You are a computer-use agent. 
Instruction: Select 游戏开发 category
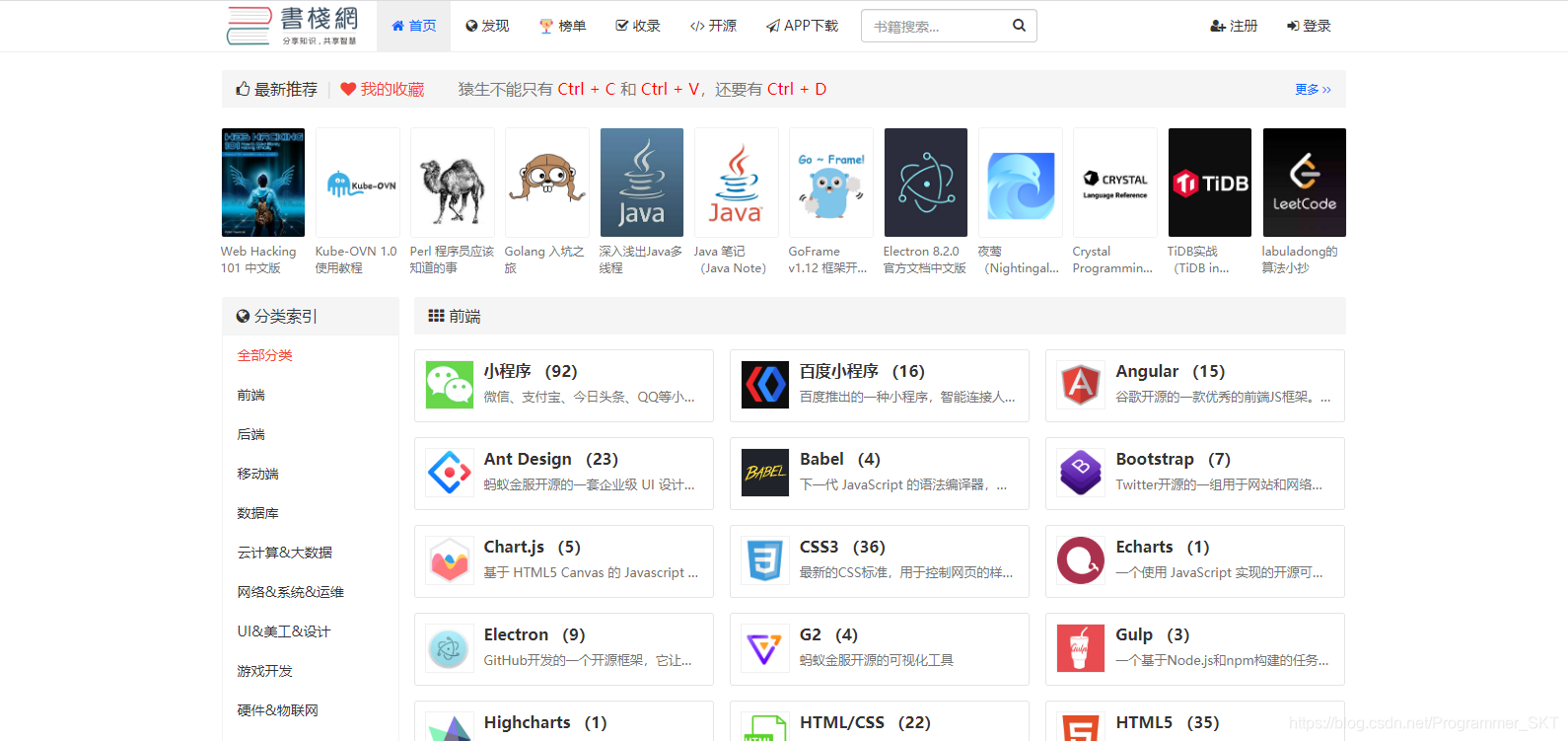tap(264, 671)
